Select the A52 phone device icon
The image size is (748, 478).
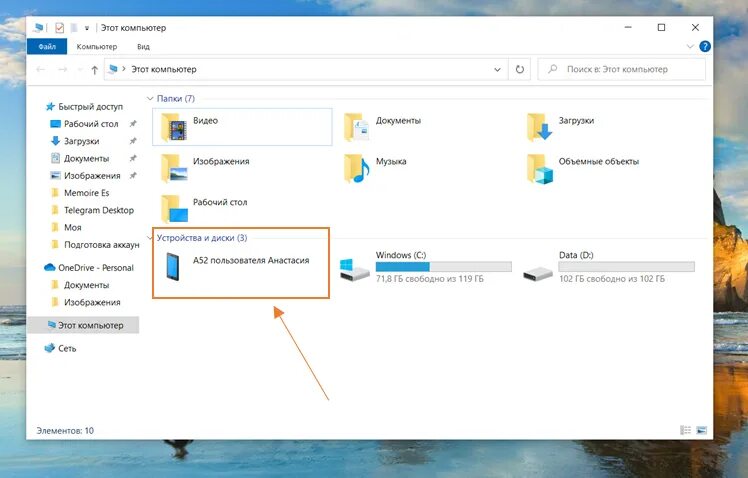coord(173,267)
